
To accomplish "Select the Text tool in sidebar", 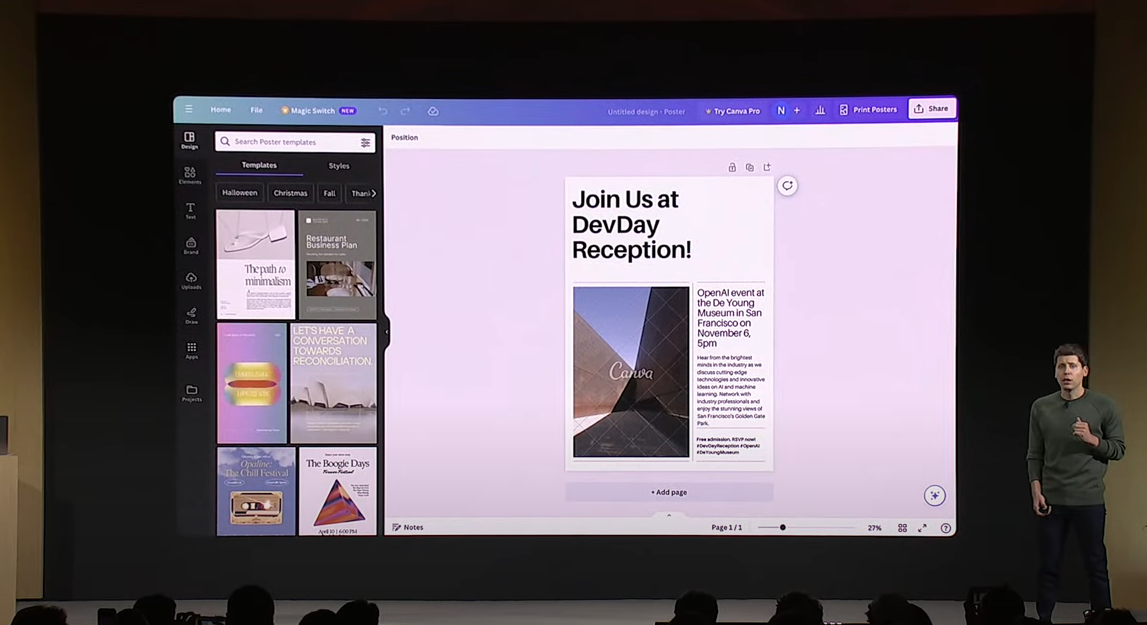I will 190,209.
